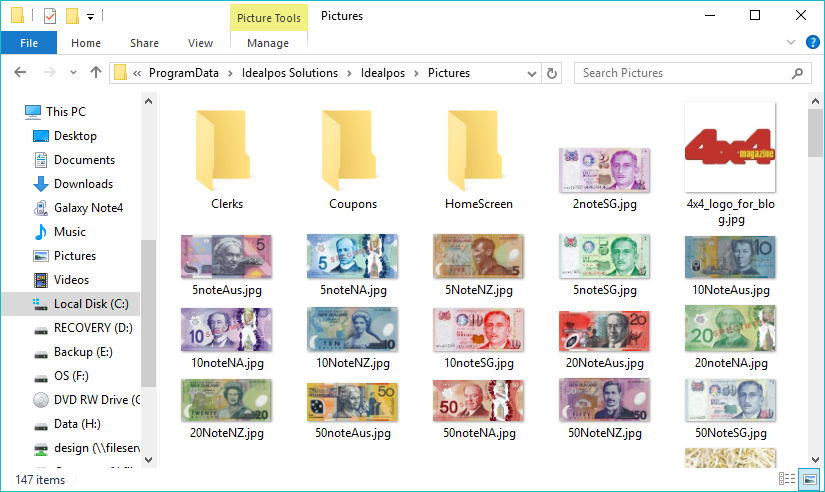
Task: Go up one folder level arrow
Action: pos(96,73)
